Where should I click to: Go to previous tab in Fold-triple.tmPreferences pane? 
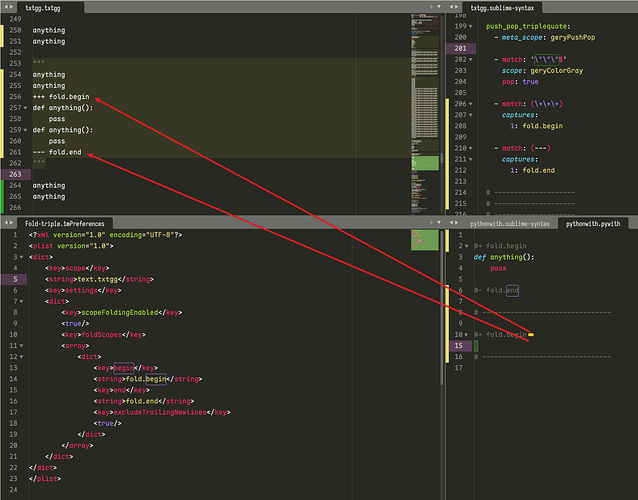(6, 223)
